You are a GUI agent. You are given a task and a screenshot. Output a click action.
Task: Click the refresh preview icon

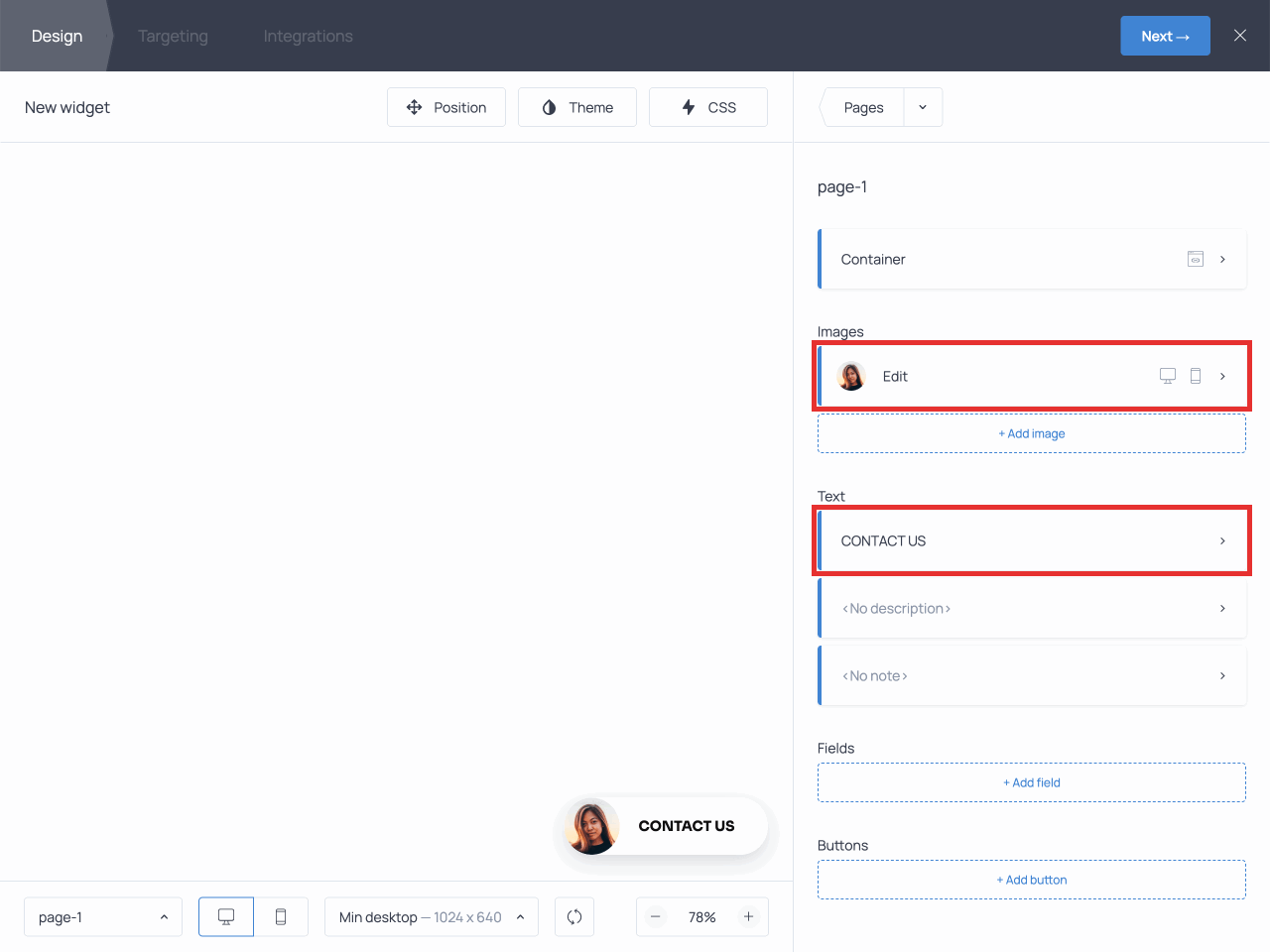[x=574, y=916]
